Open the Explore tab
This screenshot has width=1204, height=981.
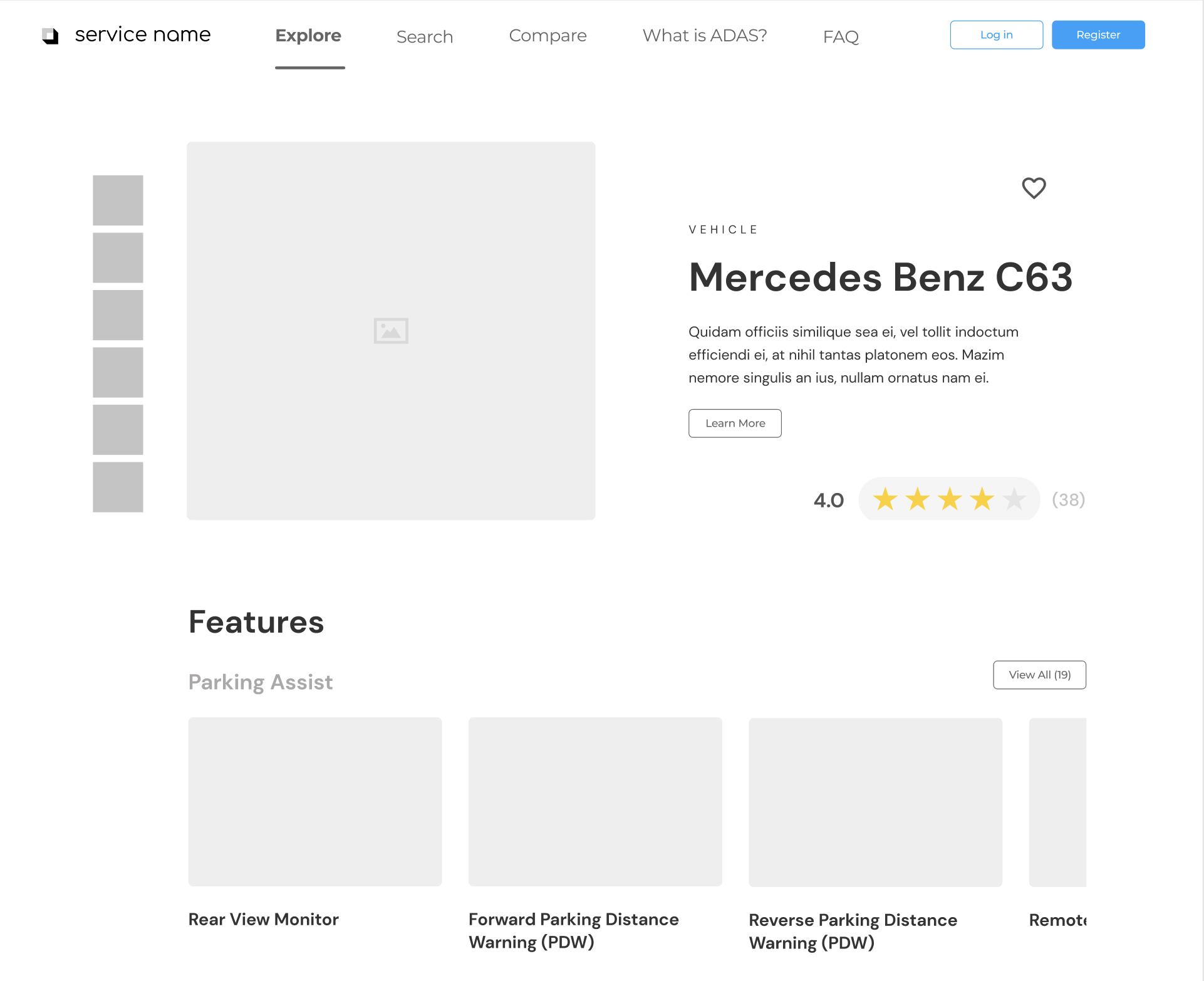point(309,36)
